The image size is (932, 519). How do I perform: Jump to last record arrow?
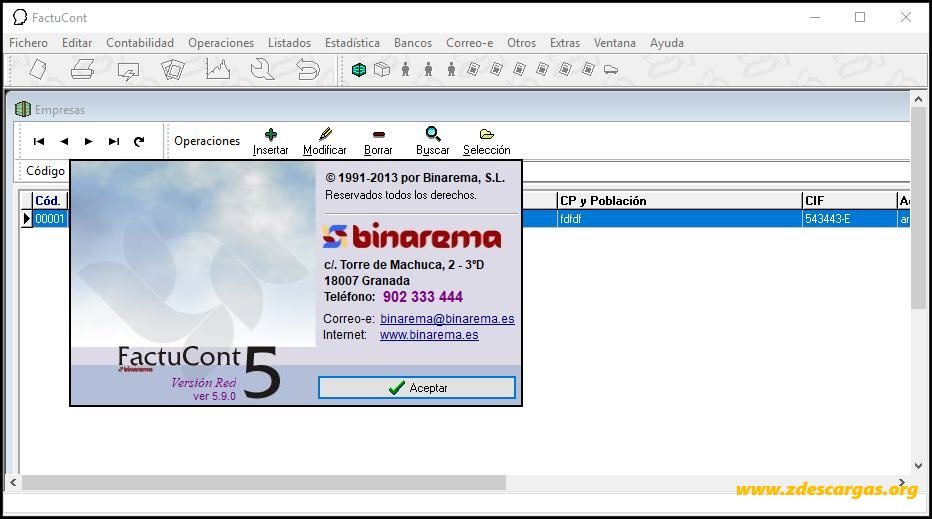(x=114, y=141)
